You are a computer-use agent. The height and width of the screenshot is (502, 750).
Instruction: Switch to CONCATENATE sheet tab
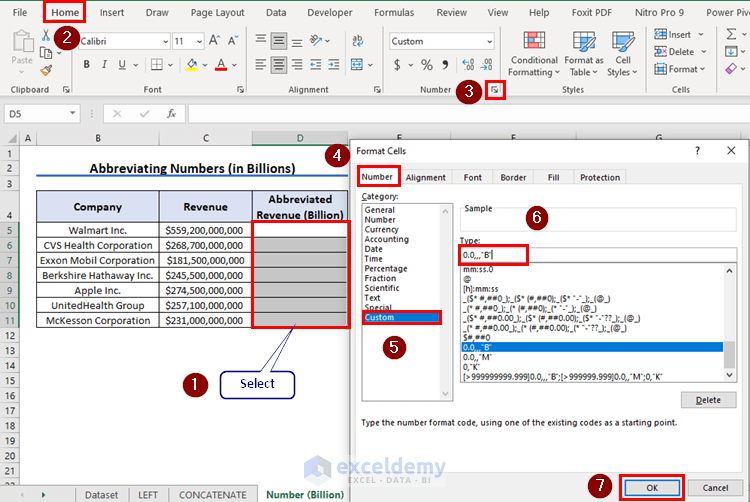tap(212, 495)
